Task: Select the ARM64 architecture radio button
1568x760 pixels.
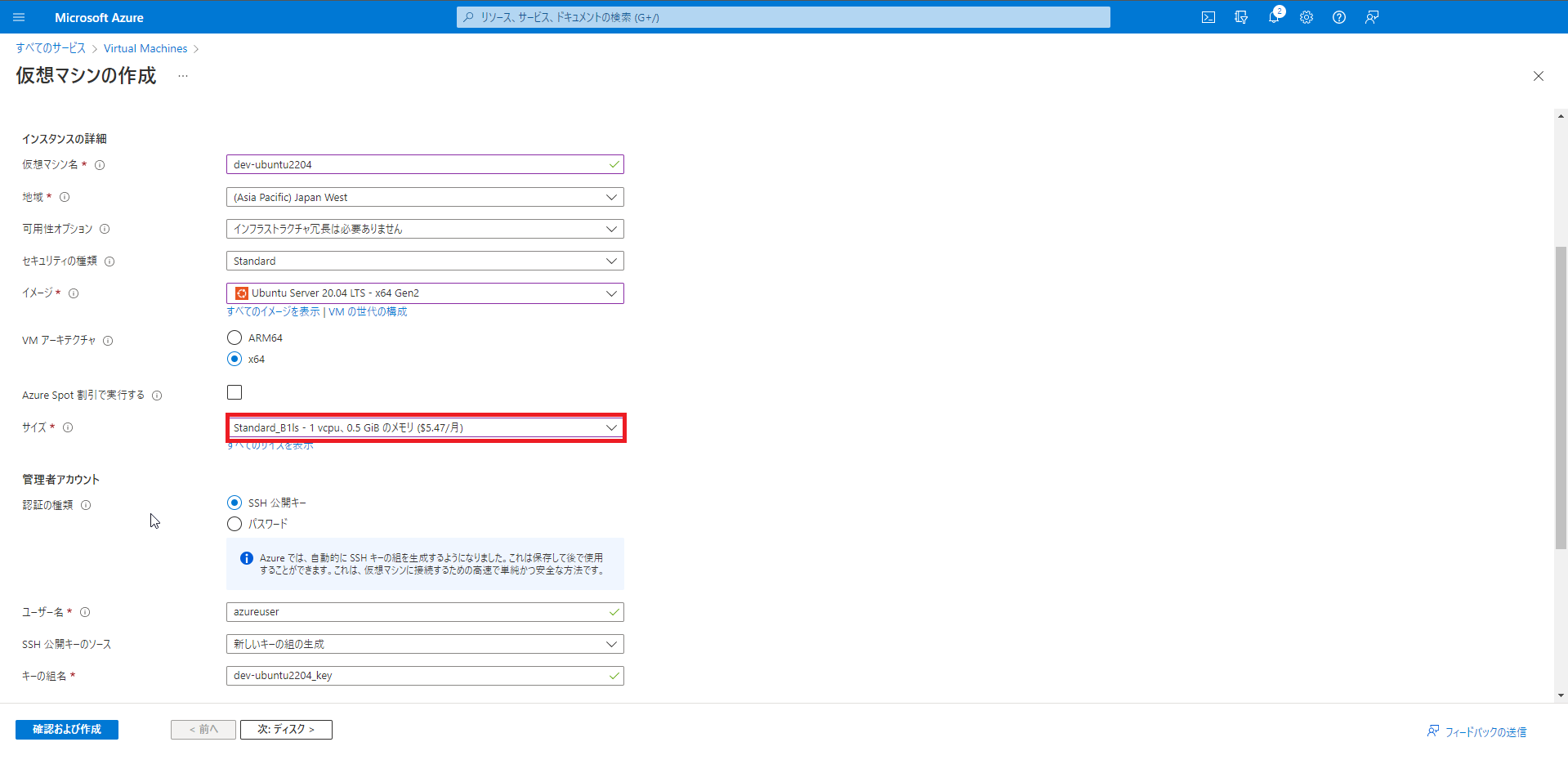Action: point(235,338)
